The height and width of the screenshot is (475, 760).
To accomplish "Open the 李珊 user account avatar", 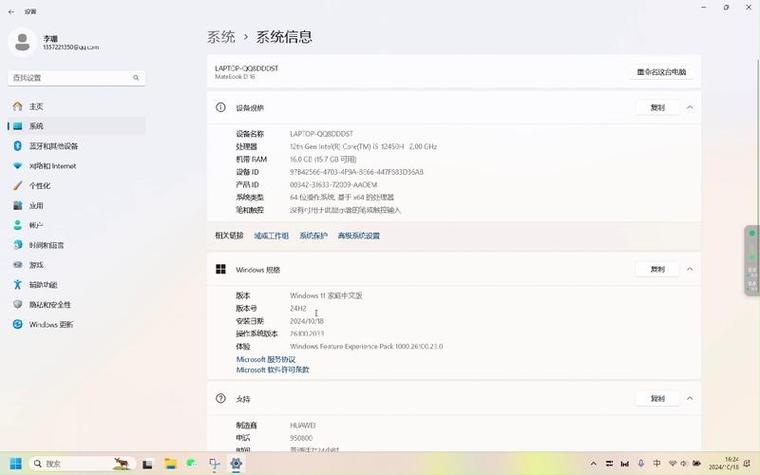I will coord(22,42).
